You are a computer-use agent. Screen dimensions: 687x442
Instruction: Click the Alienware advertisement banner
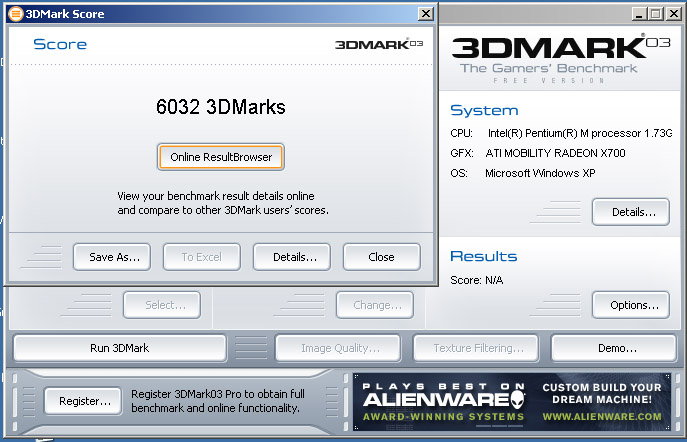pyautogui.click(x=512, y=401)
